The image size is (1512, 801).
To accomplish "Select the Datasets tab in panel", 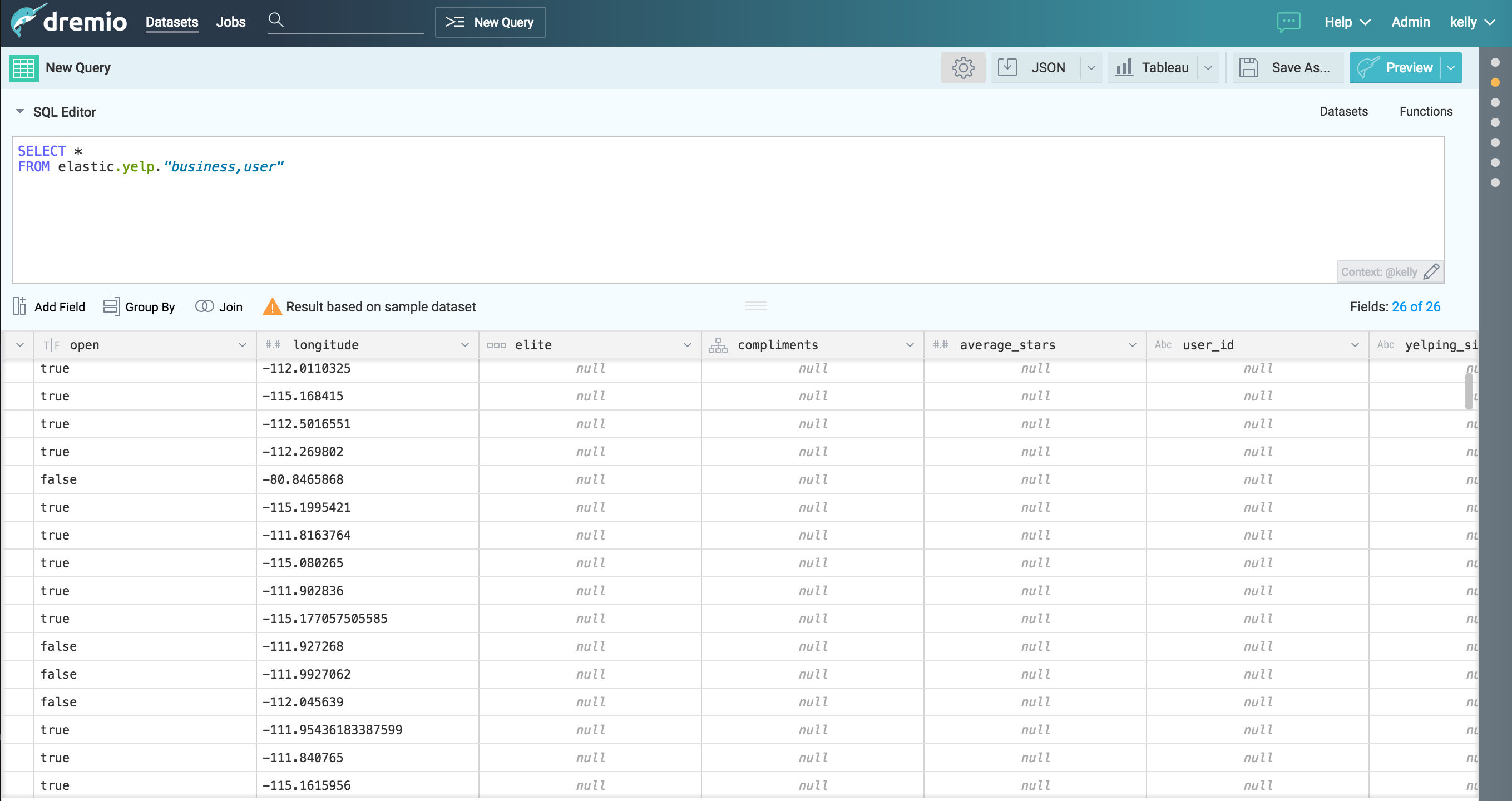I will point(1343,111).
